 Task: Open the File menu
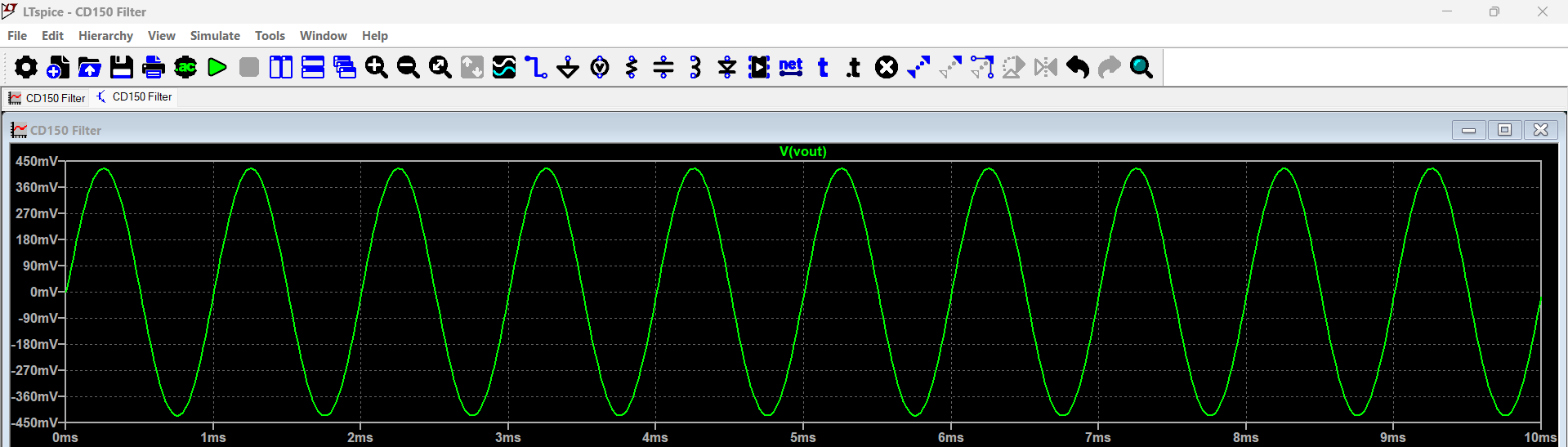17,36
